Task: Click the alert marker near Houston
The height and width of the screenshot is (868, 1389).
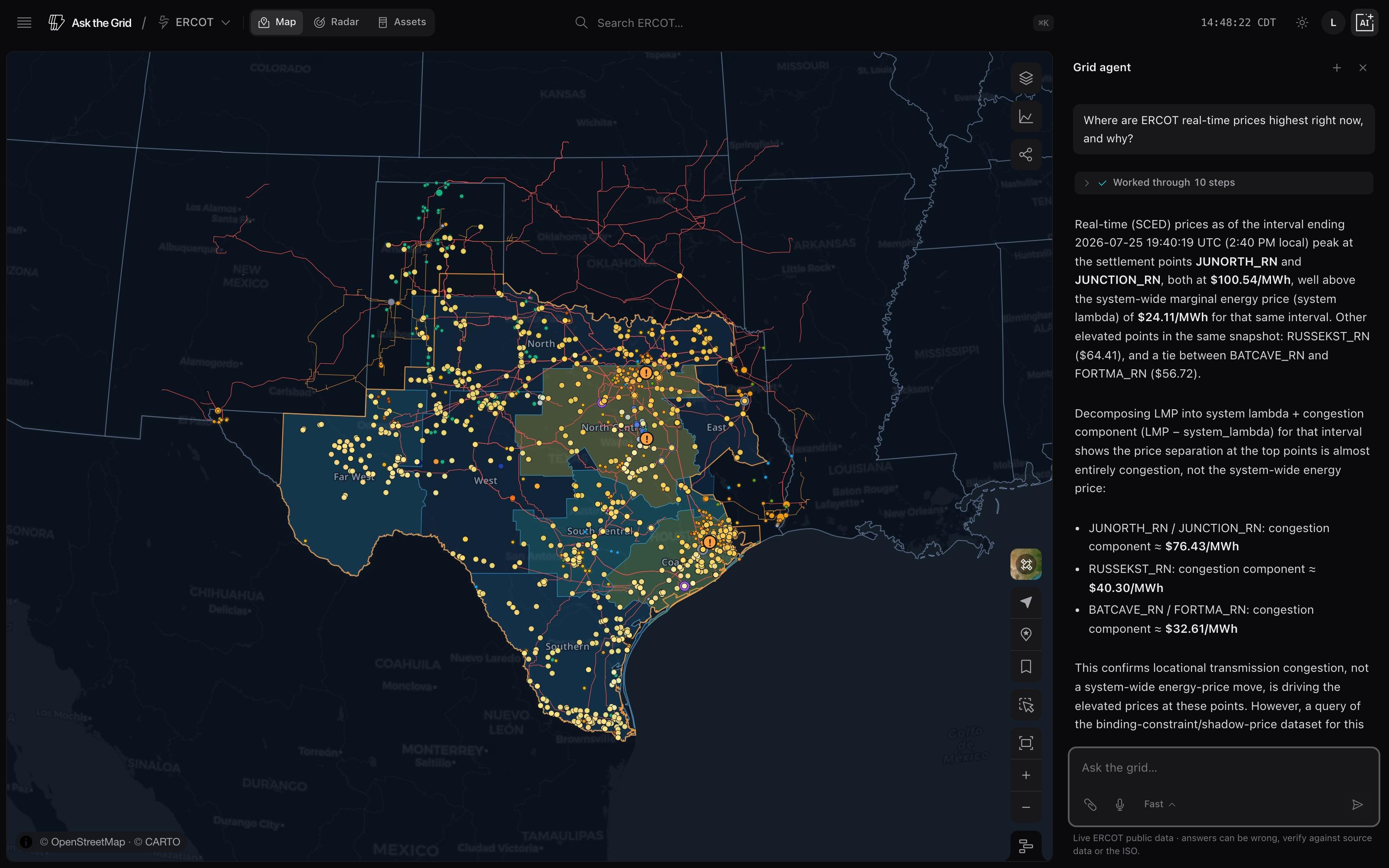Action: click(709, 541)
